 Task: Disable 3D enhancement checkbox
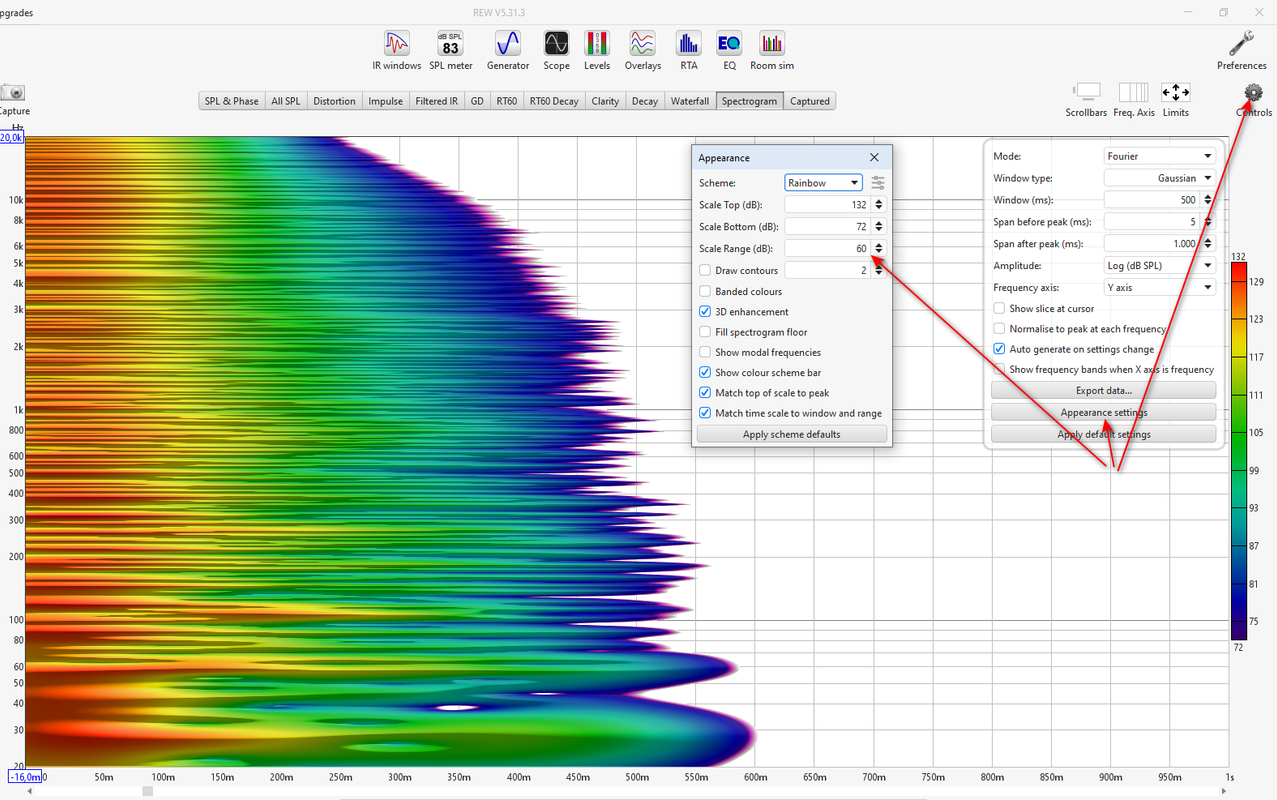[x=705, y=312]
